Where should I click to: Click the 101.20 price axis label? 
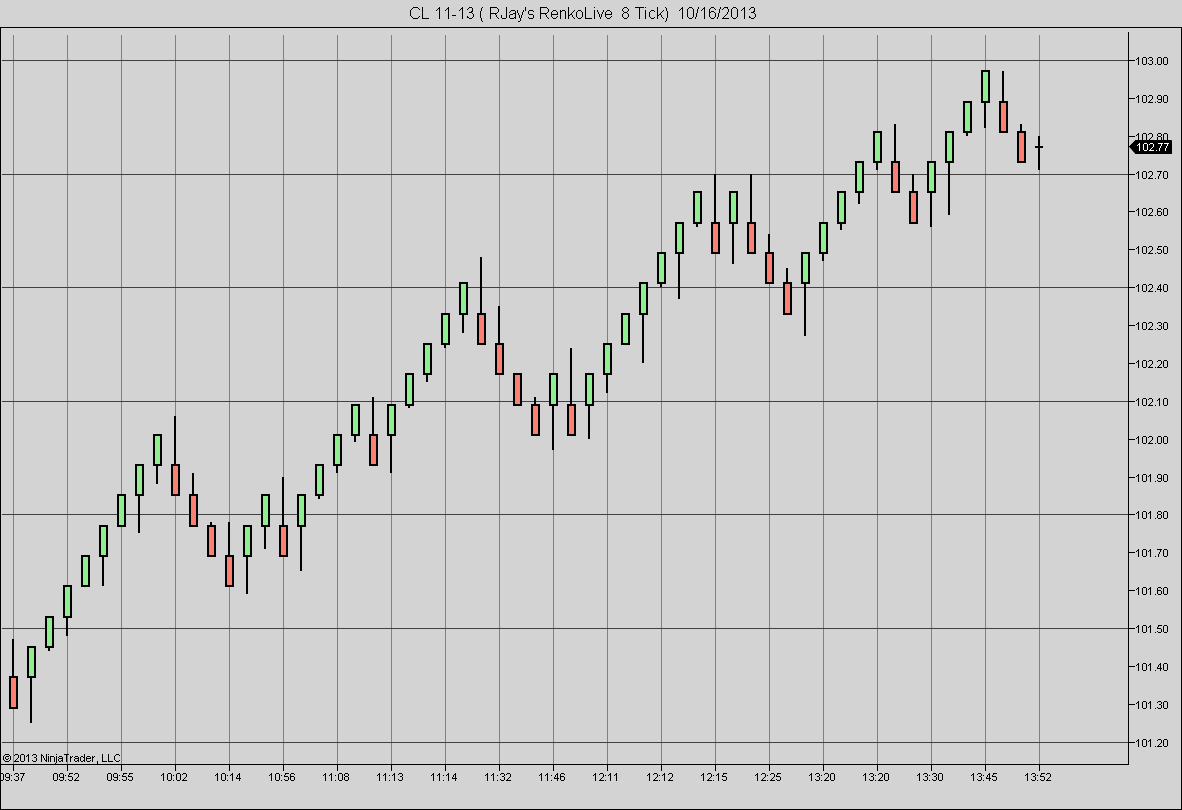pos(1152,743)
